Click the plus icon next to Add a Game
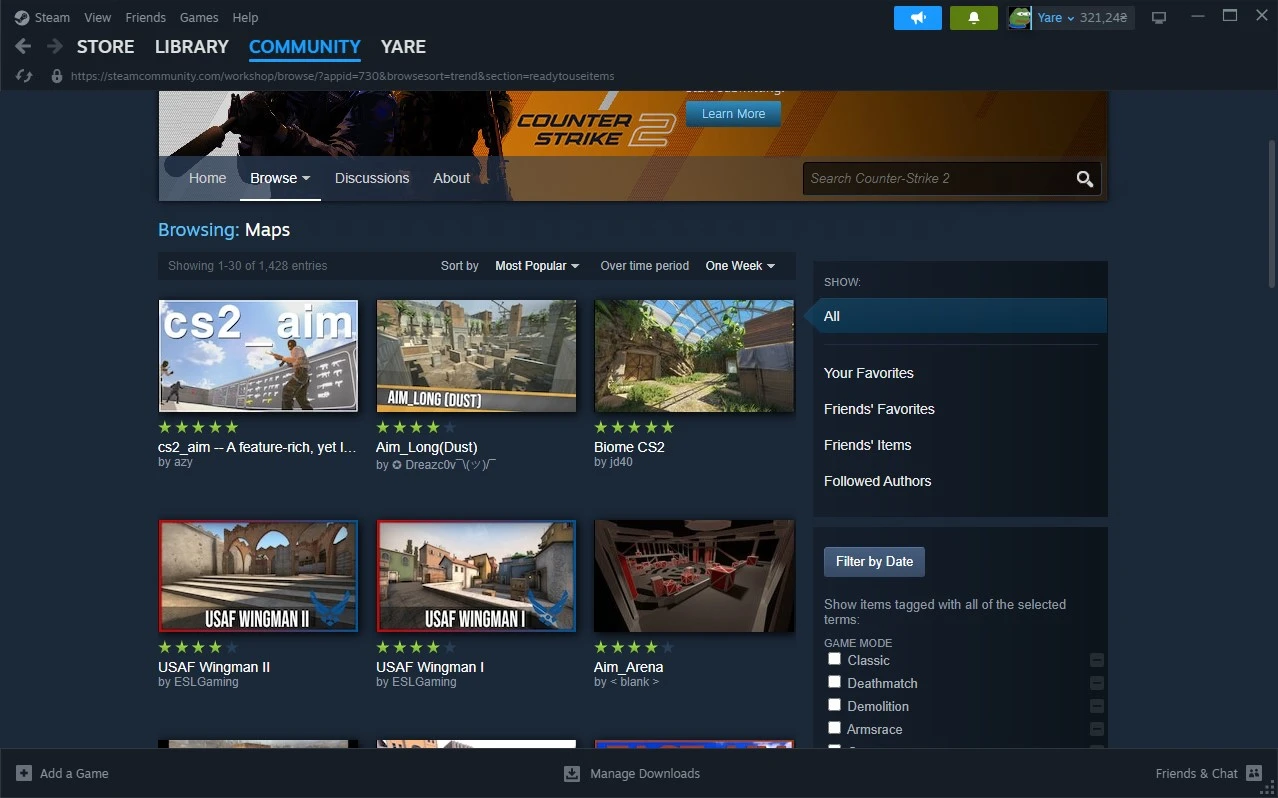Viewport: 1278px width, 798px height. click(x=23, y=773)
